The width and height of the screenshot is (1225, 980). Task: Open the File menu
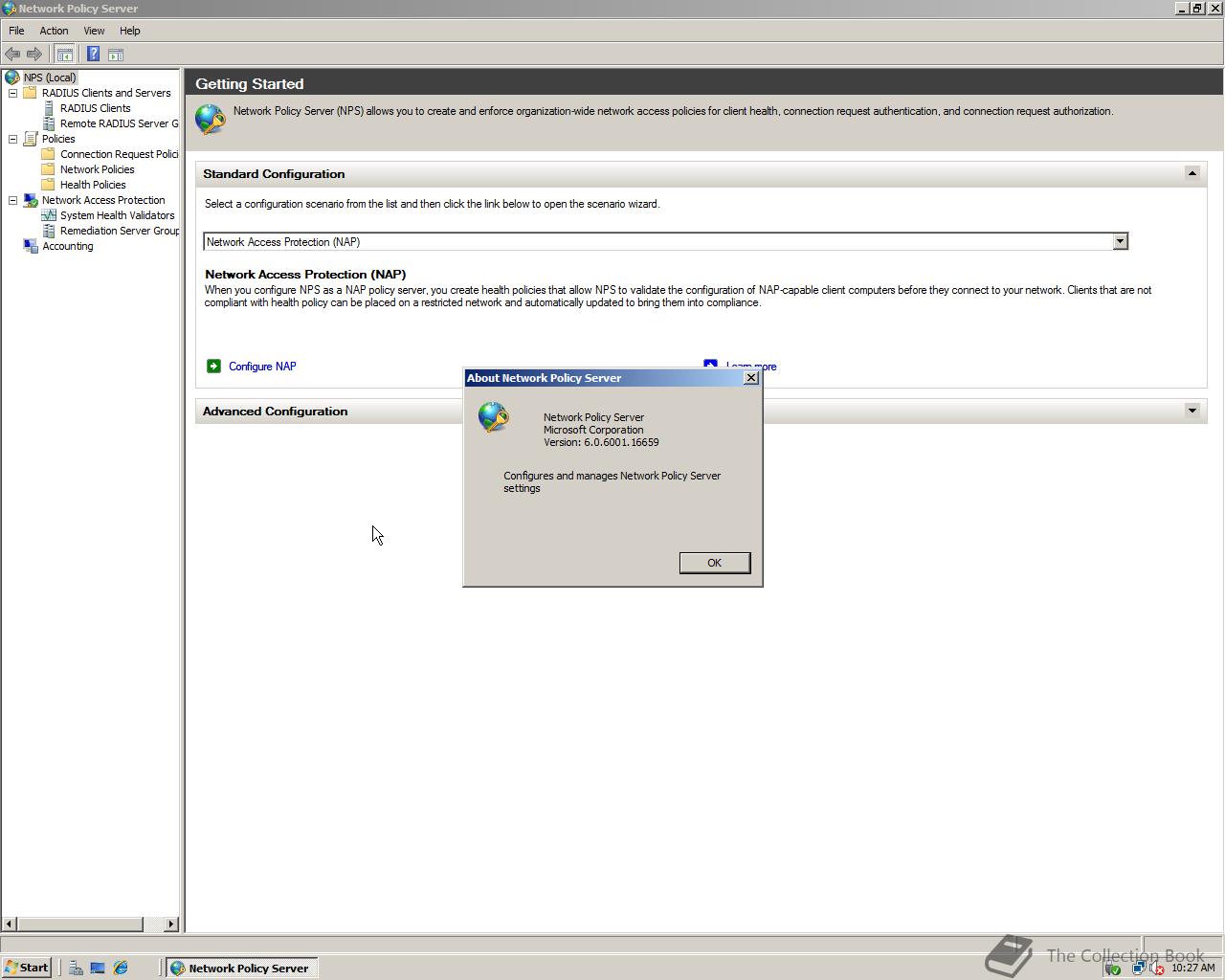pos(16,31)
